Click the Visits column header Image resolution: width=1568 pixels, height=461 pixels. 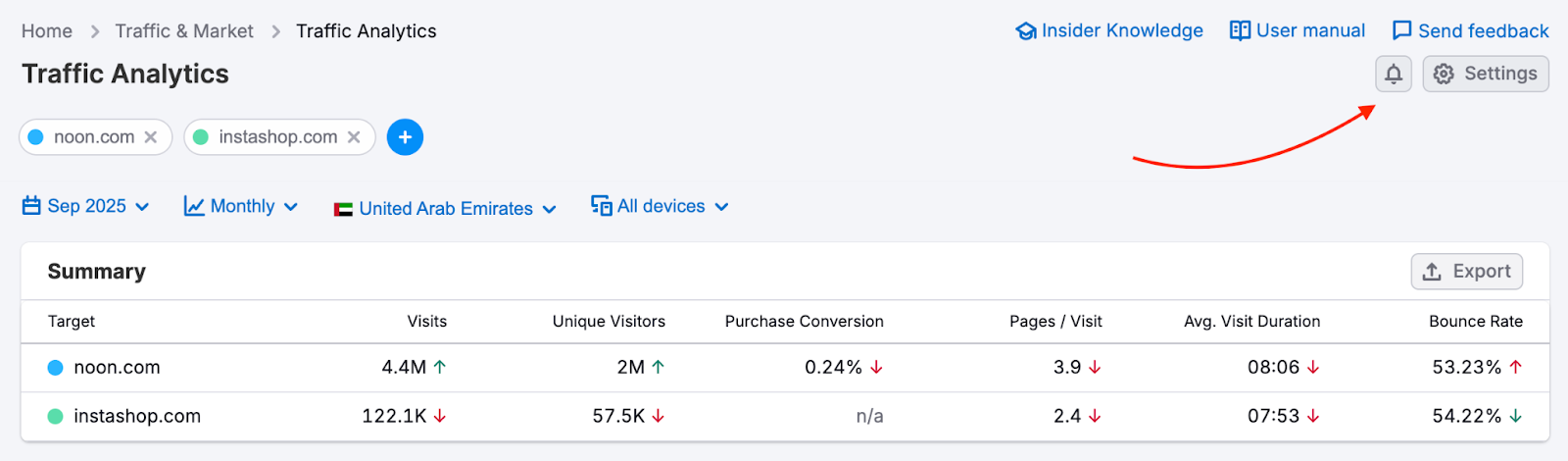click(x=426, y=322)
